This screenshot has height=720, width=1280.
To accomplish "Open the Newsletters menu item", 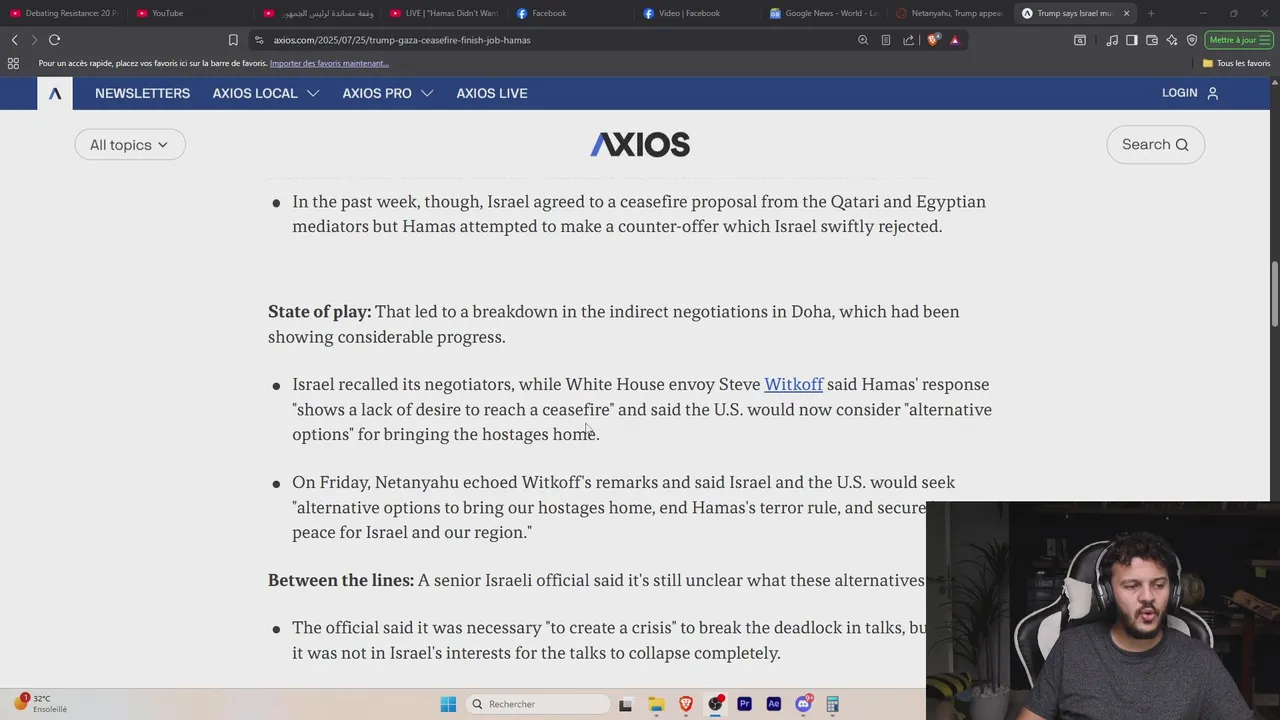I will (142, 93).
